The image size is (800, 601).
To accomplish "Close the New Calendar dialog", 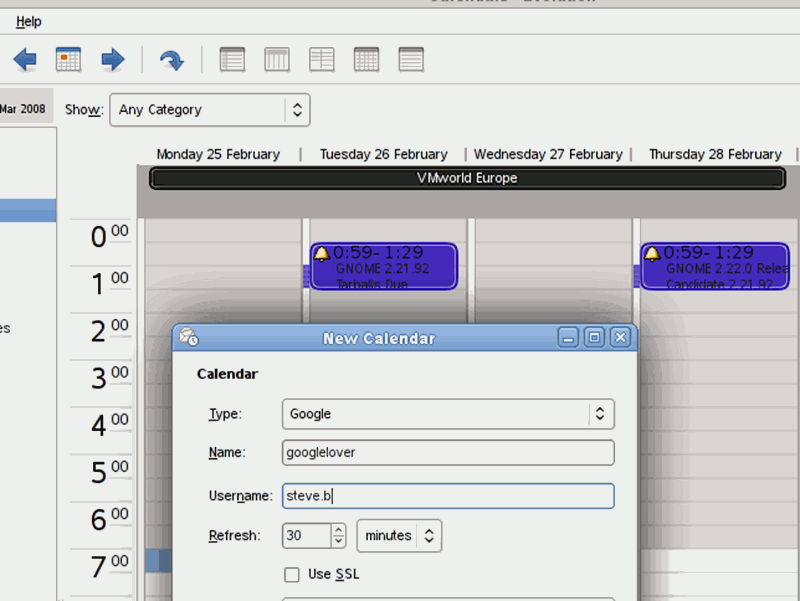I will coord(620,338).
